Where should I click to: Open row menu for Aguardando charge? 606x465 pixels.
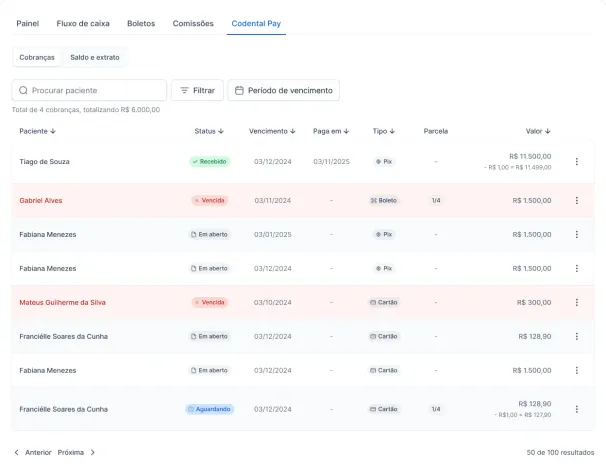click(577, 409)
